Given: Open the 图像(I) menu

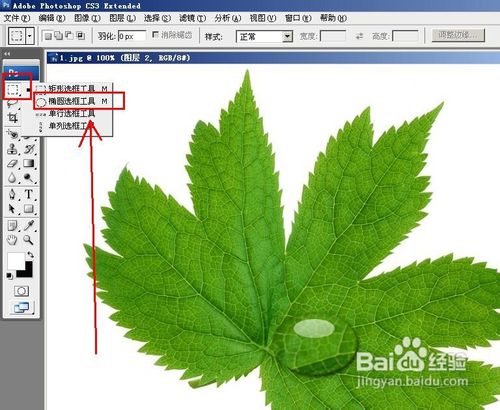Looking at the screenshot, I should [87, 18].
